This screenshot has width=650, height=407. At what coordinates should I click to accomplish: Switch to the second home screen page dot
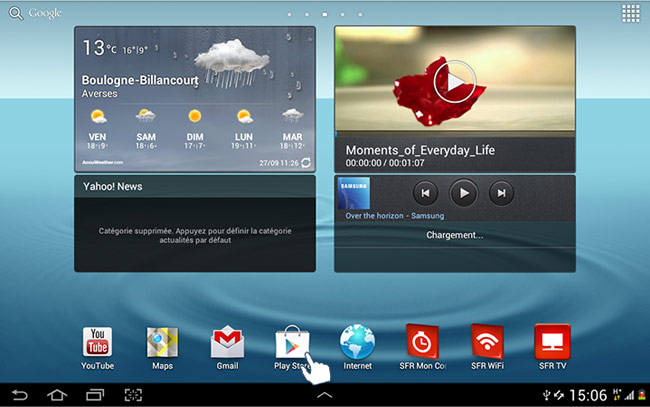tap(307, 15)
